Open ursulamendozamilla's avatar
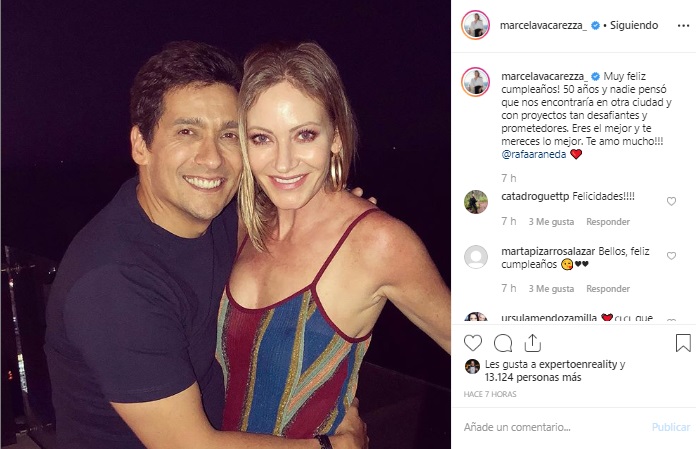Viewport: 696px width, 449px height. click(x=476, y=319)
